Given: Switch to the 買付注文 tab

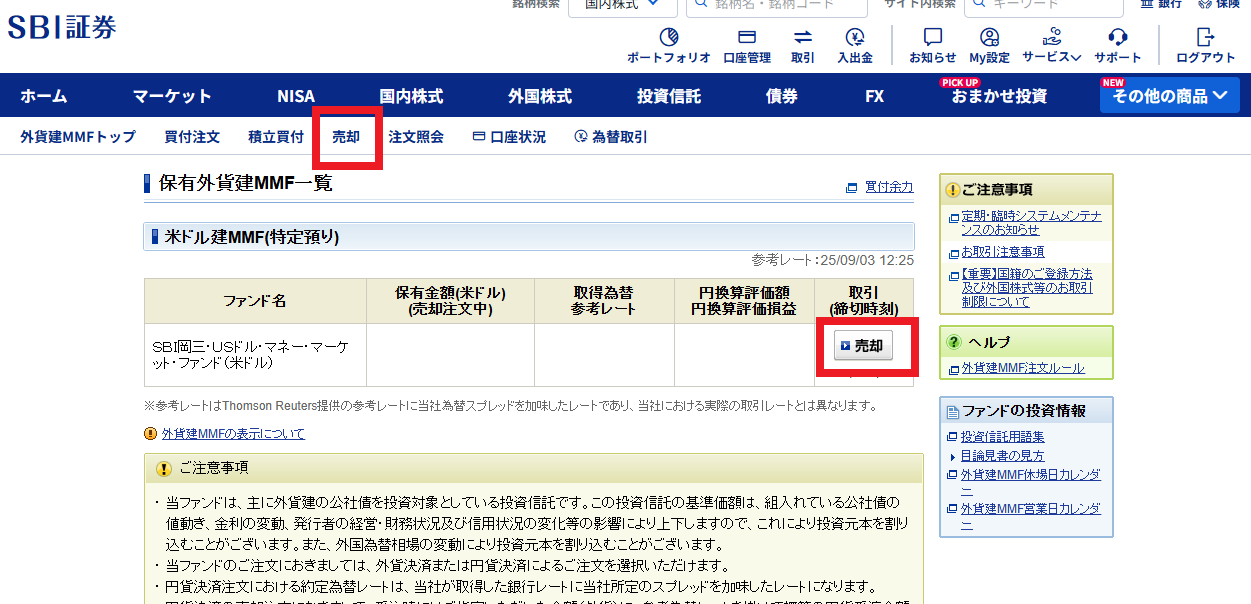Looking at the screenshot, I should click(x=192, y=137).
